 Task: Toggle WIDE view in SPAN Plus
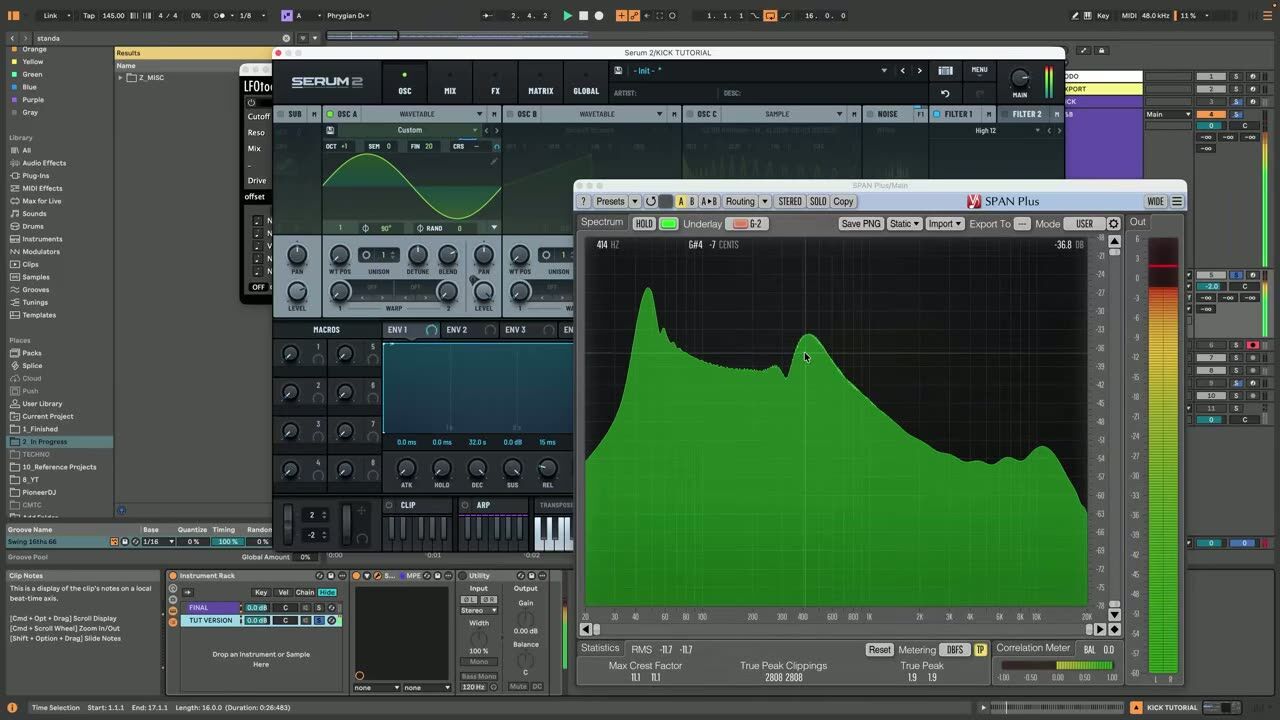pyautogui.click(x=1156, y=201)
